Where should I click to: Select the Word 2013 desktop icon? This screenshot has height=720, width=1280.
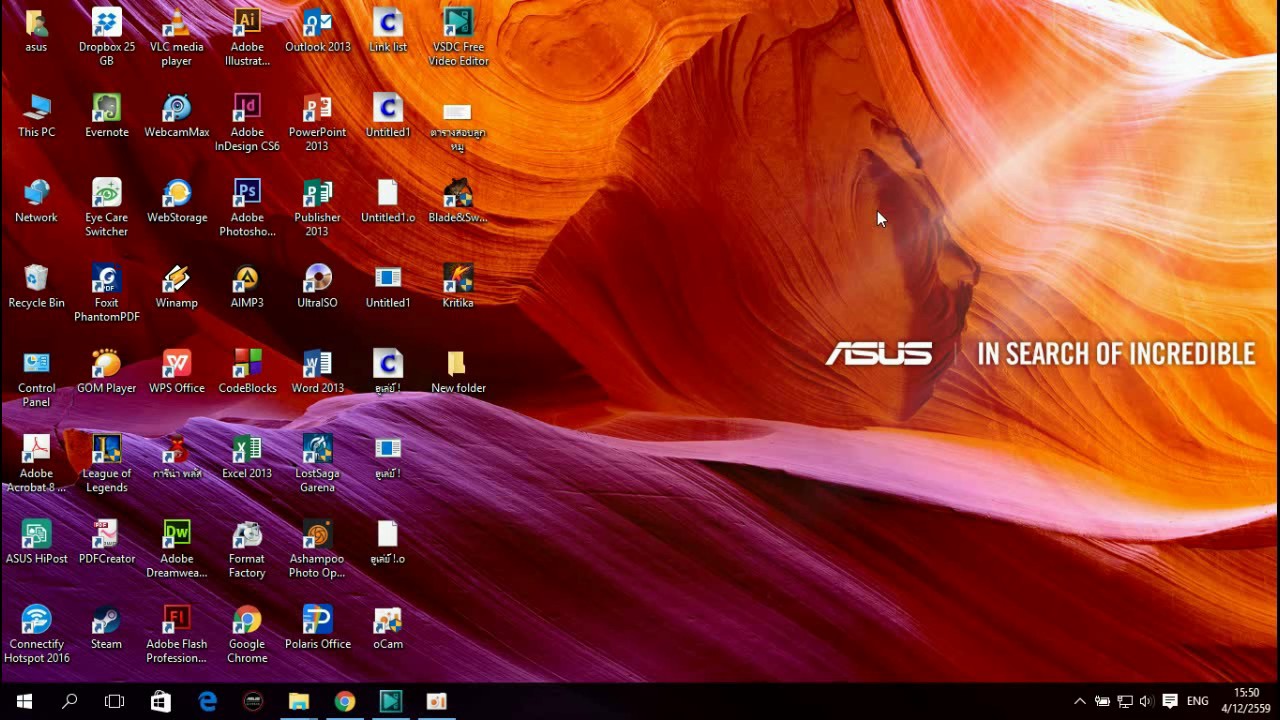[x=318, y=371]
